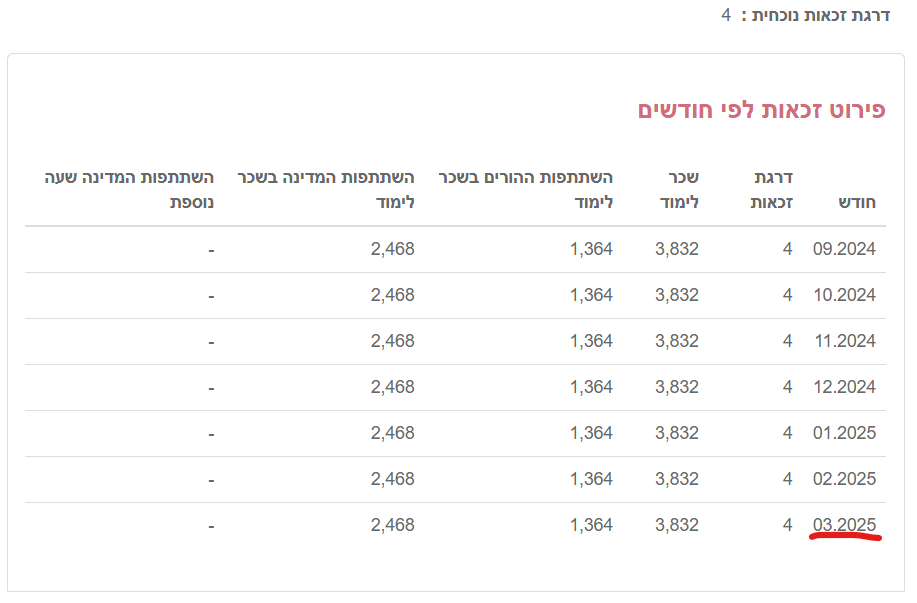Select entitlement level 4 in the 11.2024 row
This screenshot has height=603, width=917.
pyautogui.click(x=788, y=341)
